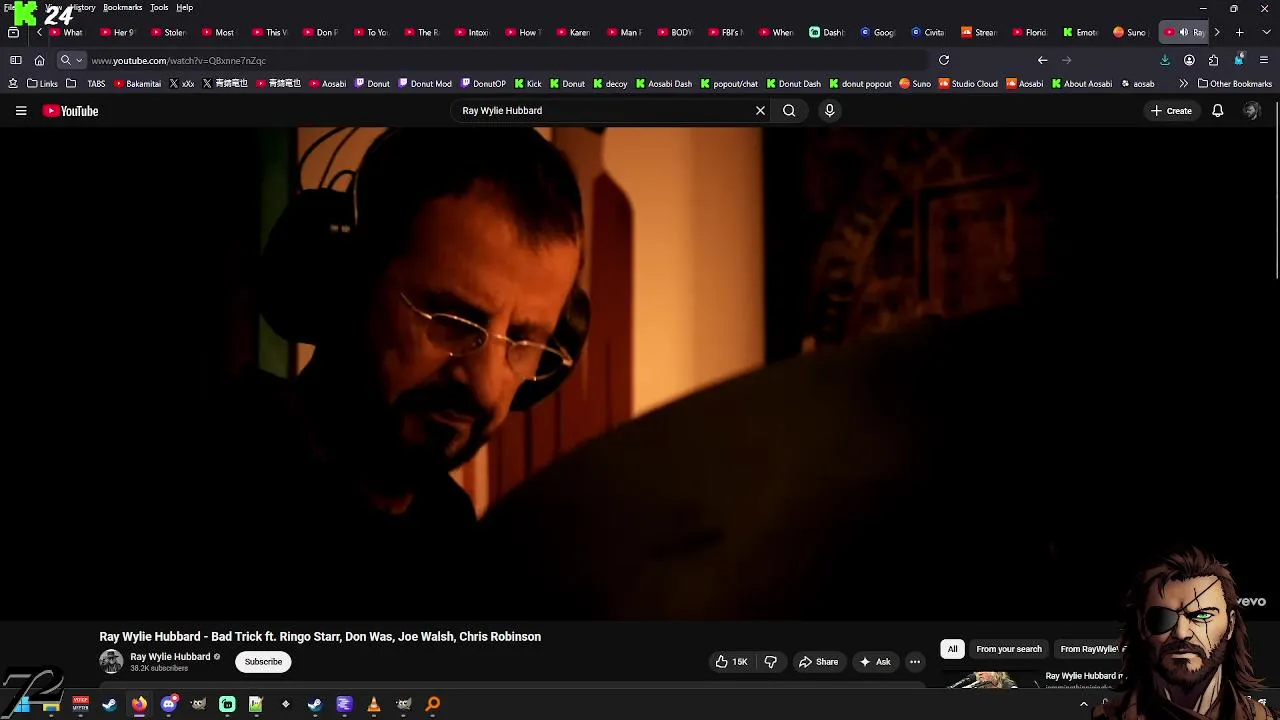Open the browser profile account icon
Screen dimensions: 1280x720
pos(1189,60)
